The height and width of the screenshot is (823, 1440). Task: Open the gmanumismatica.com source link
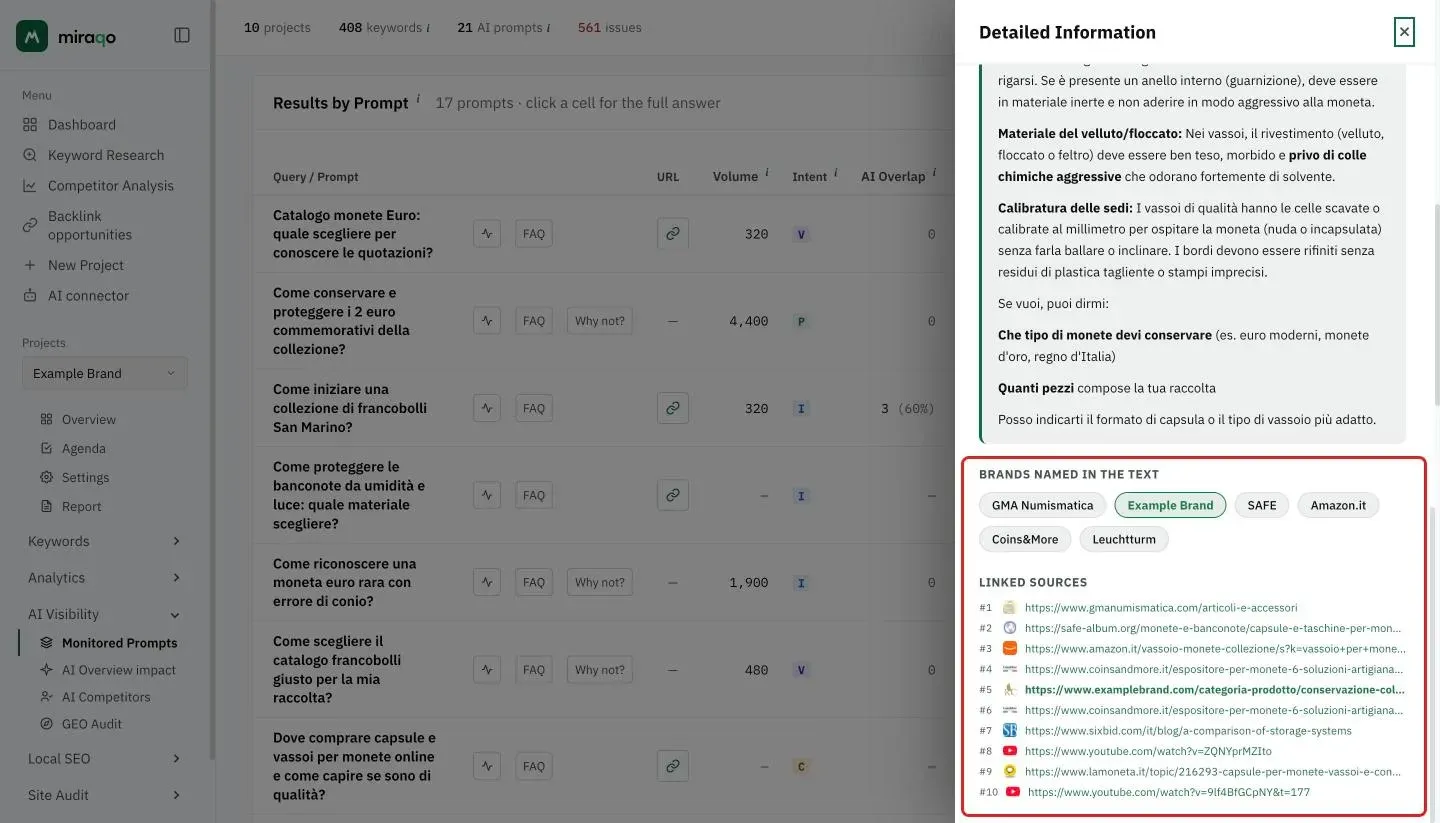(1161, 608)
